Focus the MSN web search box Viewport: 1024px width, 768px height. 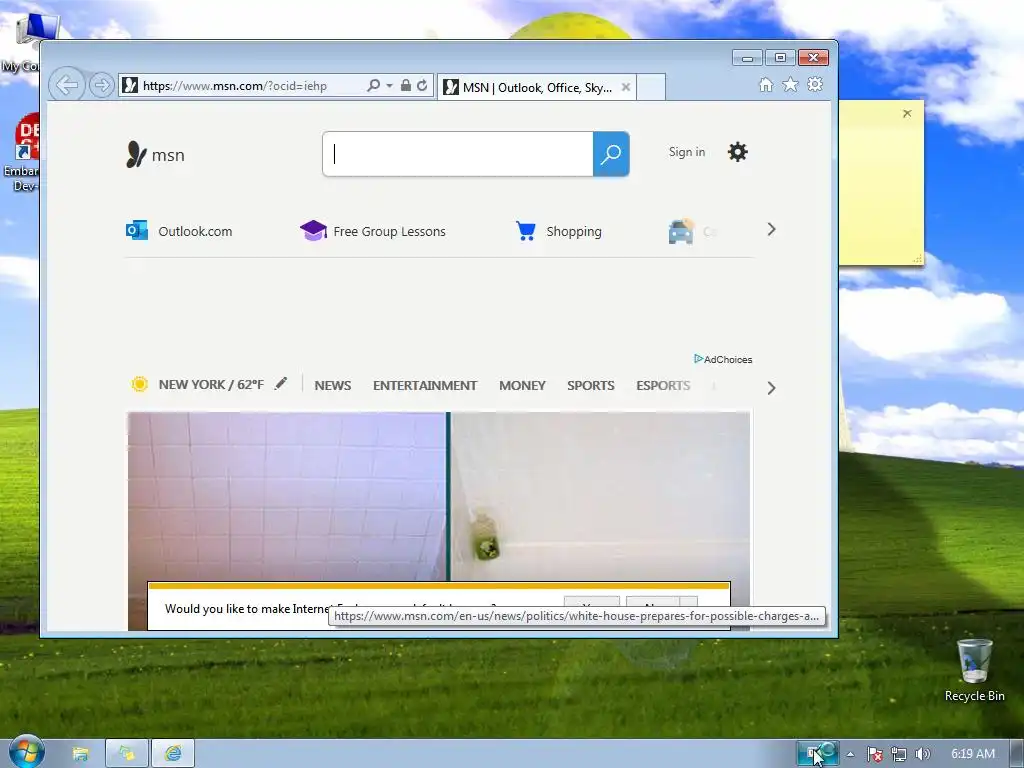[x=458, y=154]
